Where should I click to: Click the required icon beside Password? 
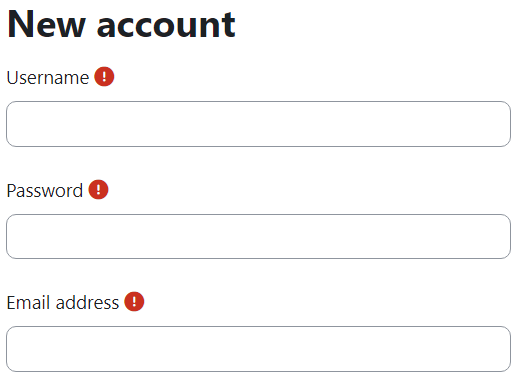pyautogui.click(x=98, y=189)
